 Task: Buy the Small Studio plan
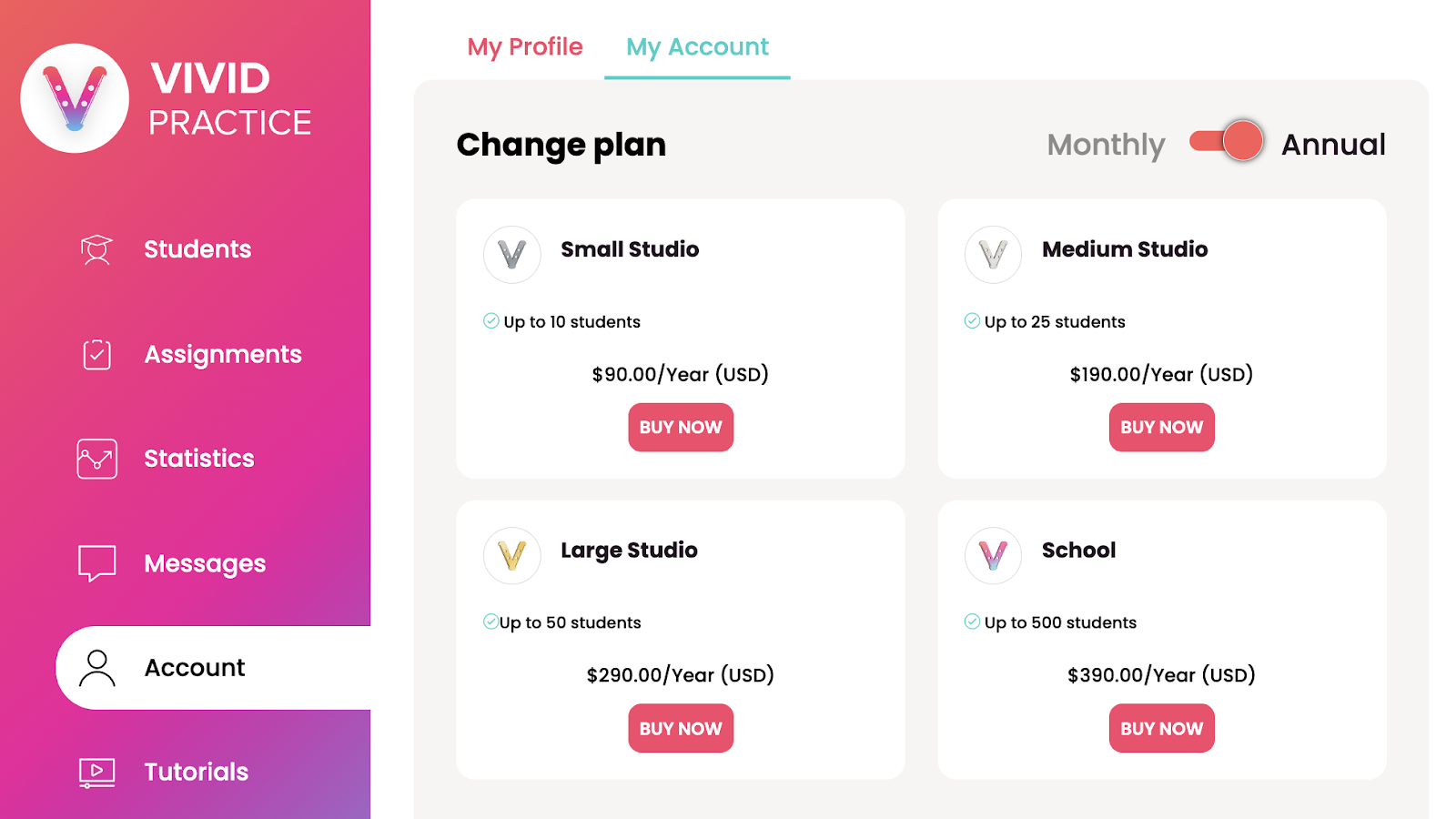coord(681,428)
